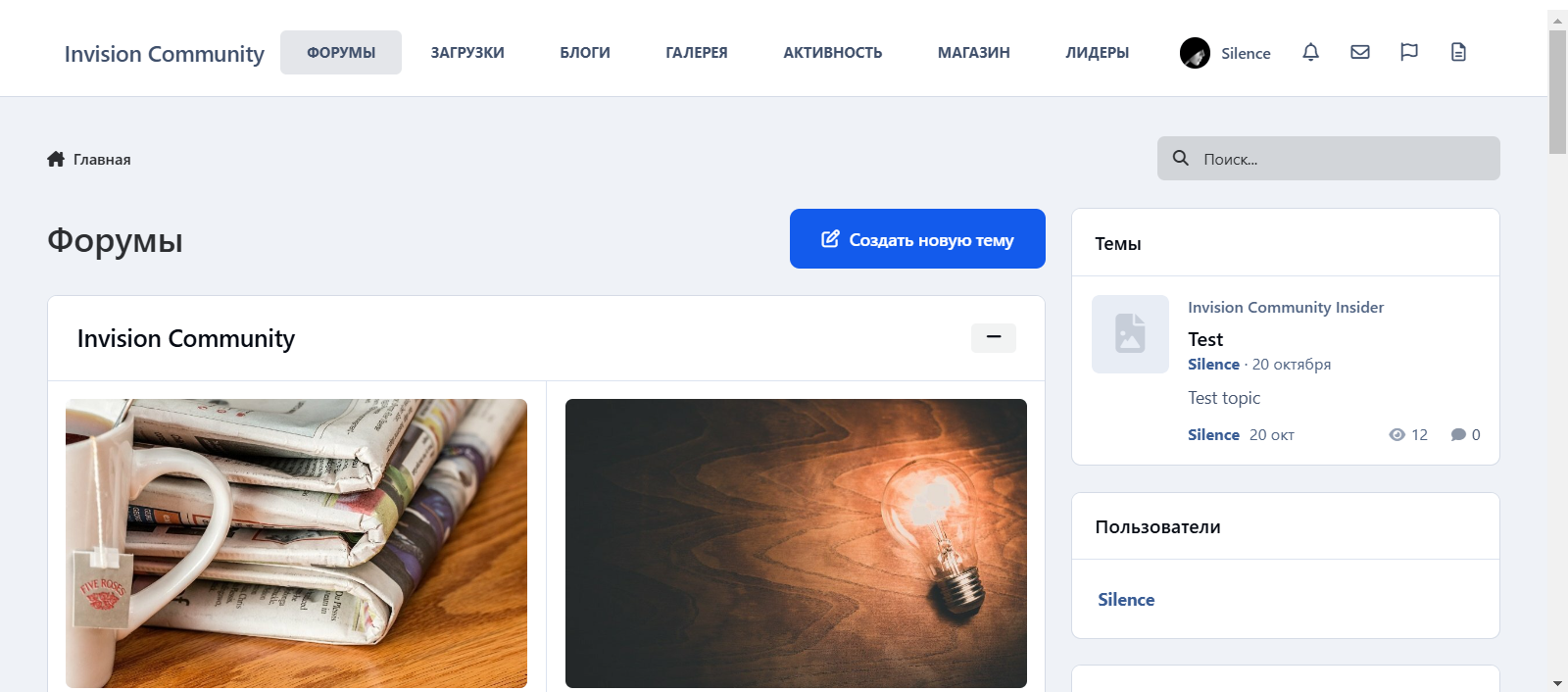Collapse the Invision Community category
Screen dimensions: 1568x692
click(x=993, y=337)
